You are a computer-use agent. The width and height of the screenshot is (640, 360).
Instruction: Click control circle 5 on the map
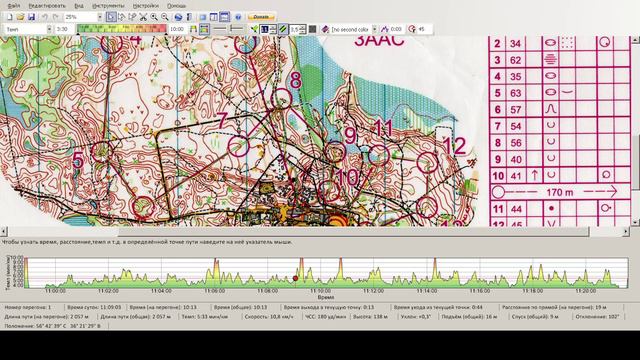click(102, 151)
